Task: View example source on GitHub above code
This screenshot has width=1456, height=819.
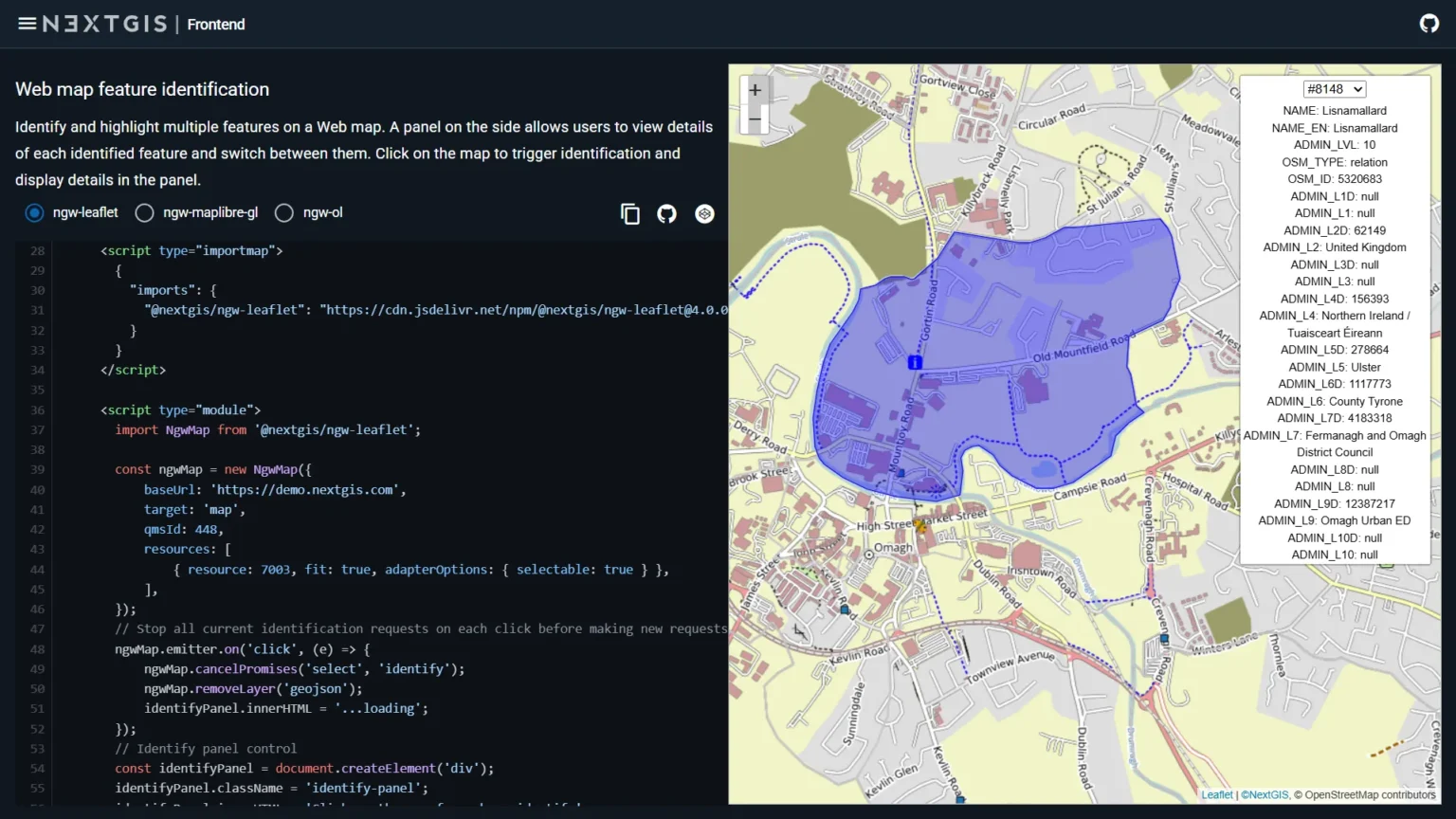Action: [x=667, y=214]
